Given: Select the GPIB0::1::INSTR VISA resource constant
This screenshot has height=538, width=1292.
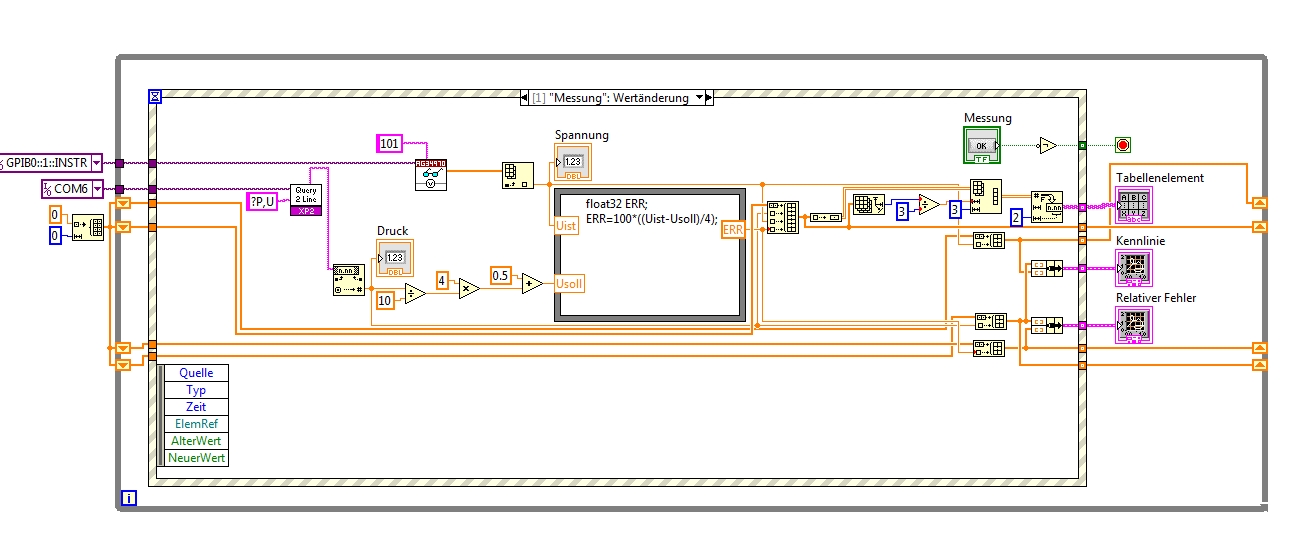Looking at the screenshot, I should 51,162.
